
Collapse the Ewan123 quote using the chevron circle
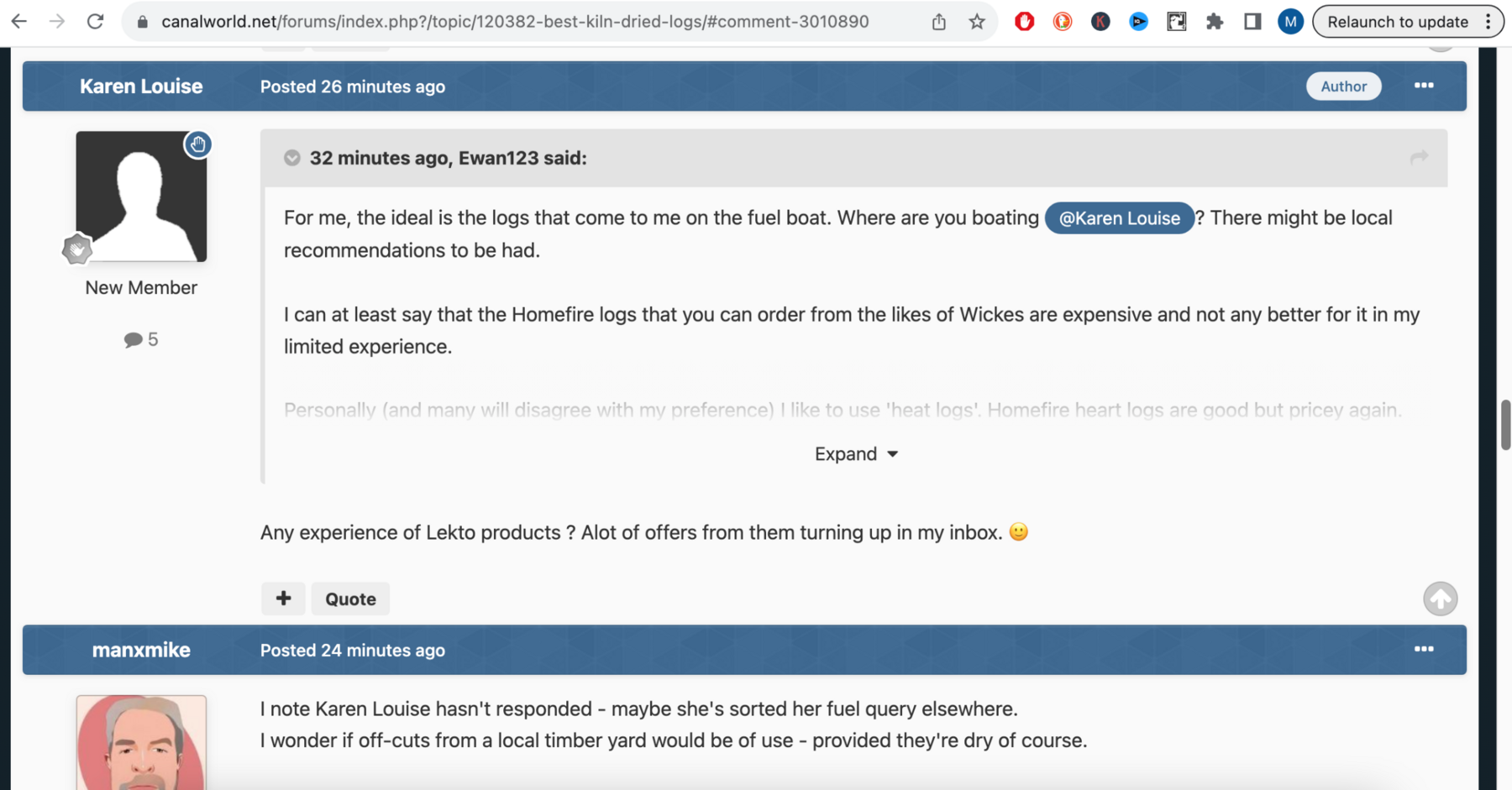tap(291, 157)
